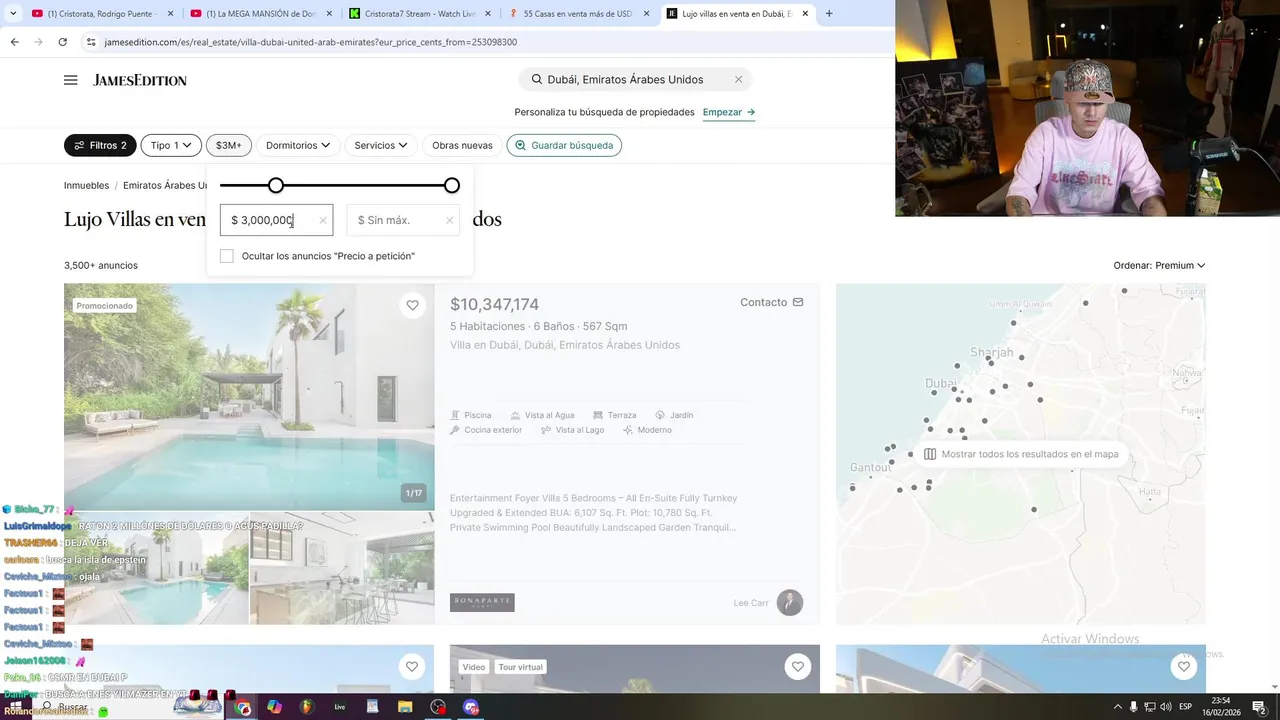The image size is (1280, 720).
Task: Open the notification center icon
Action: 1259,707
